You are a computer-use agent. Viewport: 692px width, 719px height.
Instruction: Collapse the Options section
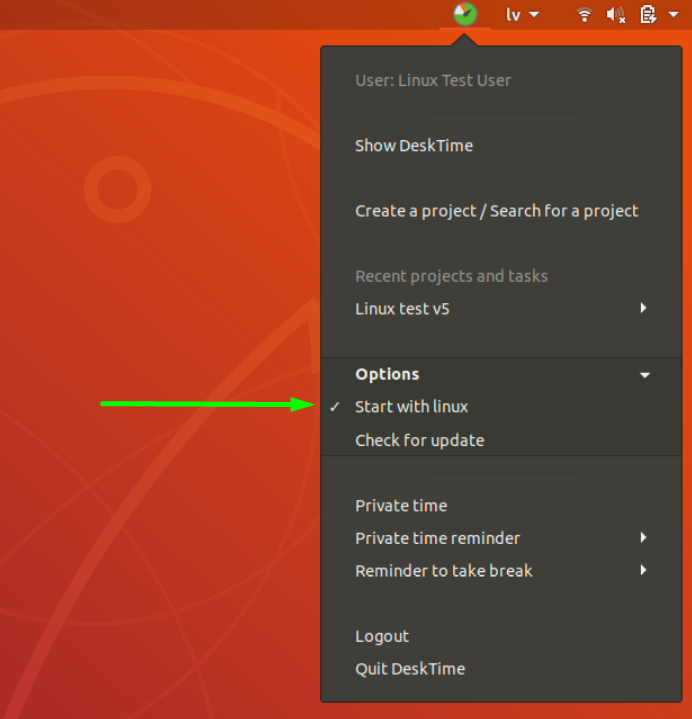501,374
